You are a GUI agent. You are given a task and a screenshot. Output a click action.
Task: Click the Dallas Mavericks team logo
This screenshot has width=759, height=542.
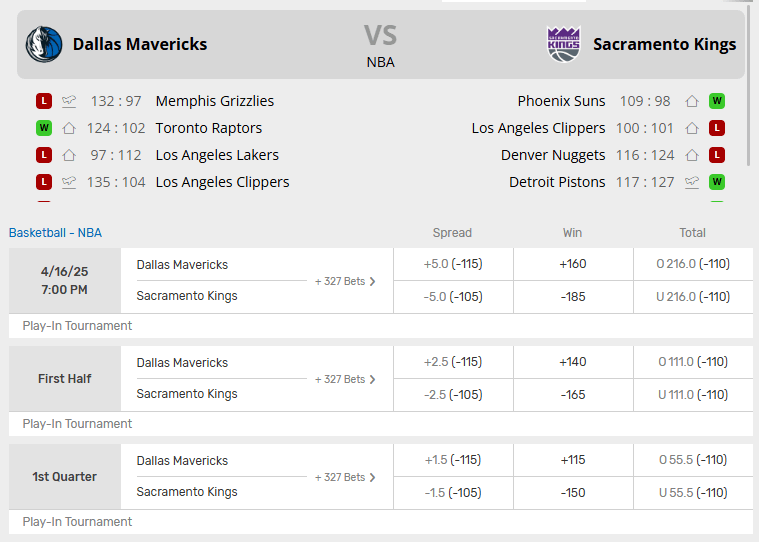click(44, 45)
